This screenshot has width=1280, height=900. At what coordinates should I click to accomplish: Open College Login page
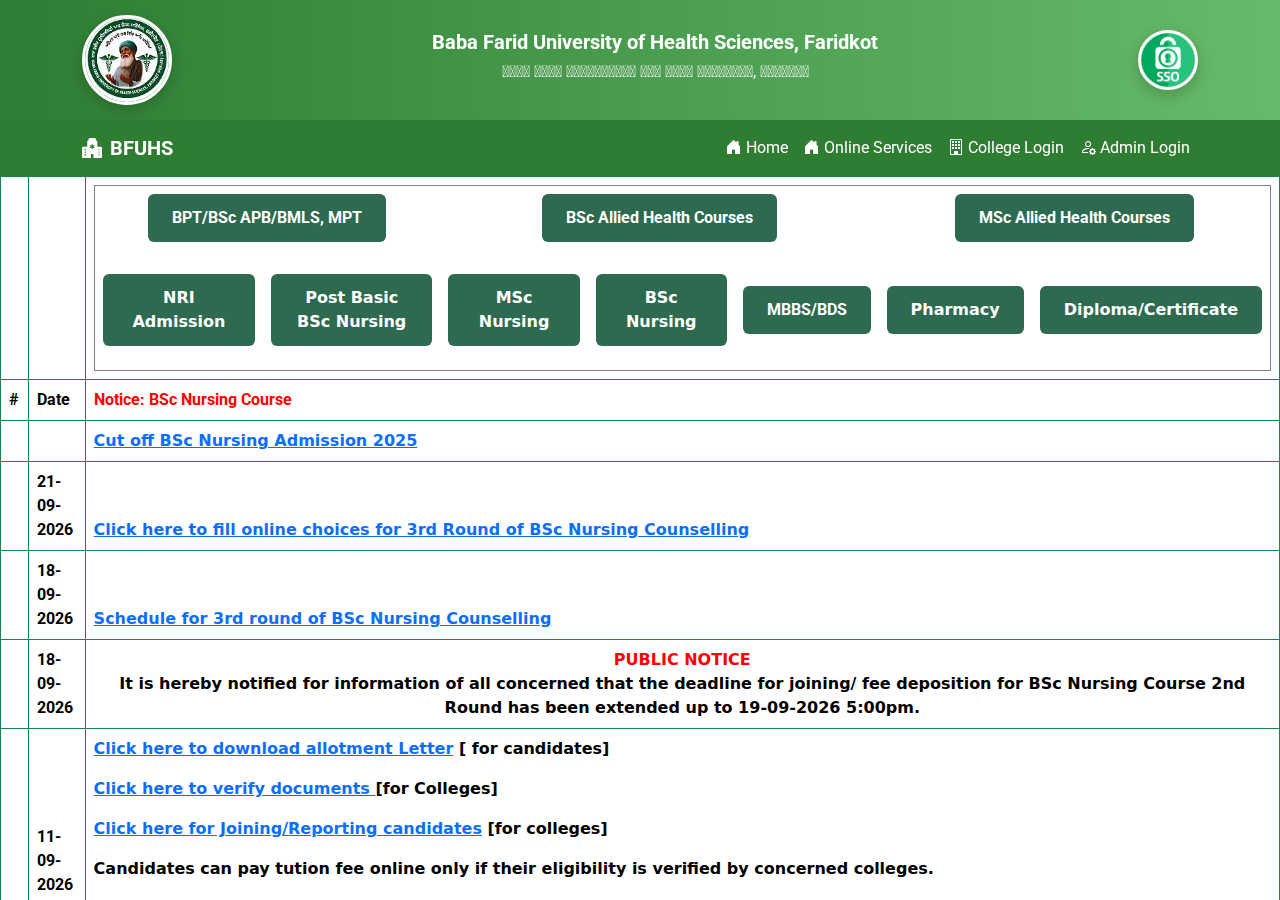(1006, 147)
